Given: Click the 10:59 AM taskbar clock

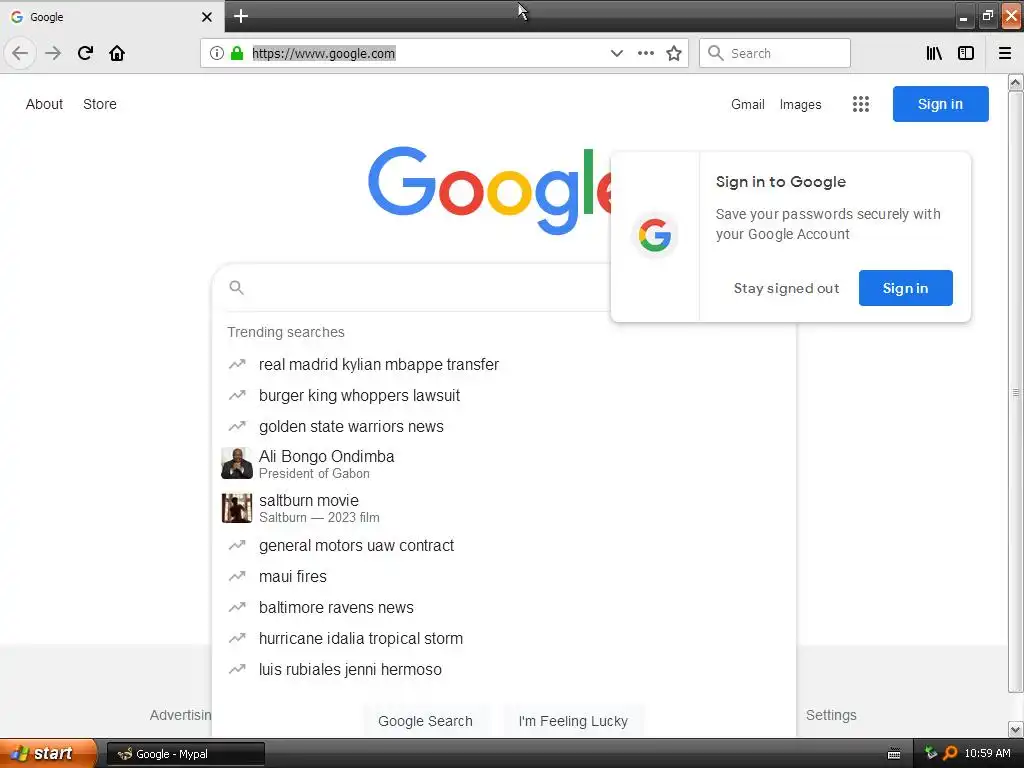Looking at the screenshot, I should [987, 754].
